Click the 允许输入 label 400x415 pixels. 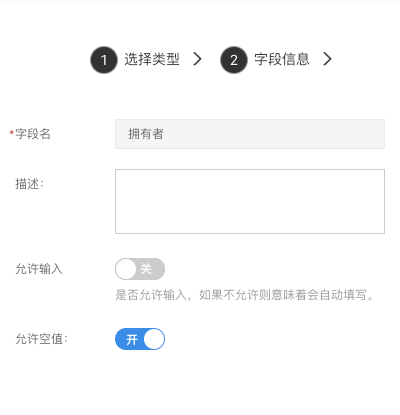pyautogui.click(x=39, y=269)
